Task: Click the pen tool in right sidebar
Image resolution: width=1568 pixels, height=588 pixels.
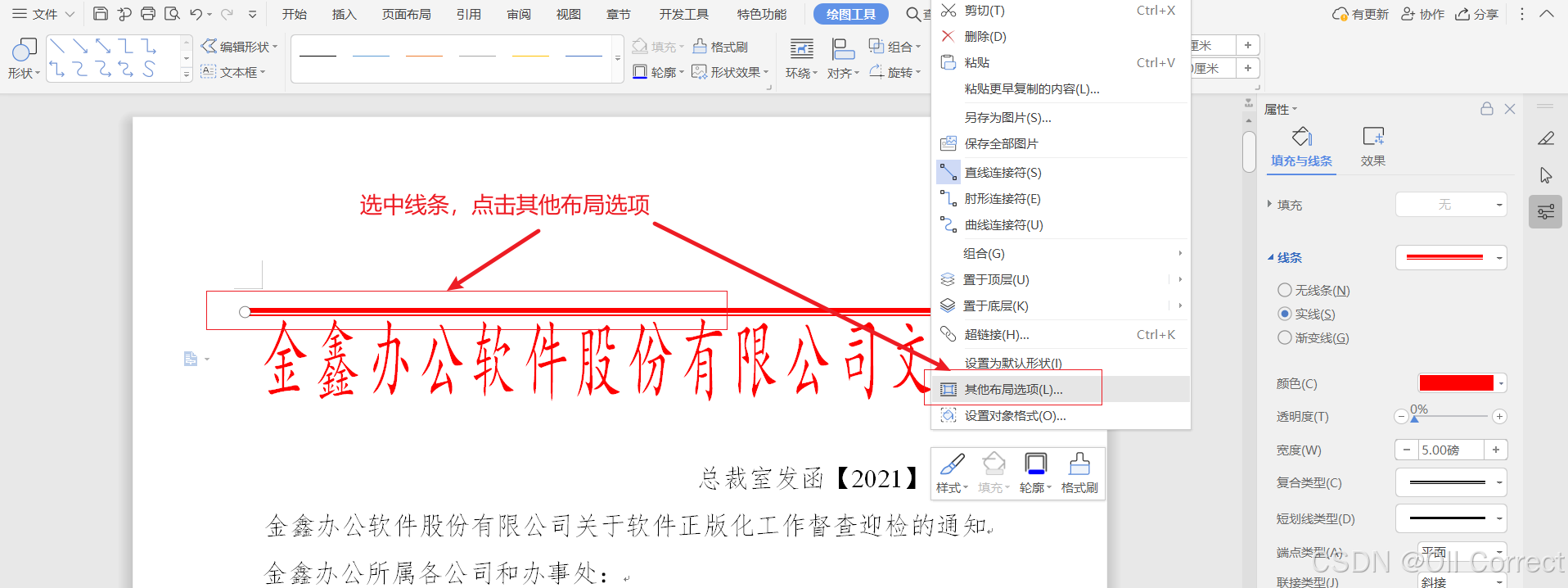Action: pos(1546,138)
